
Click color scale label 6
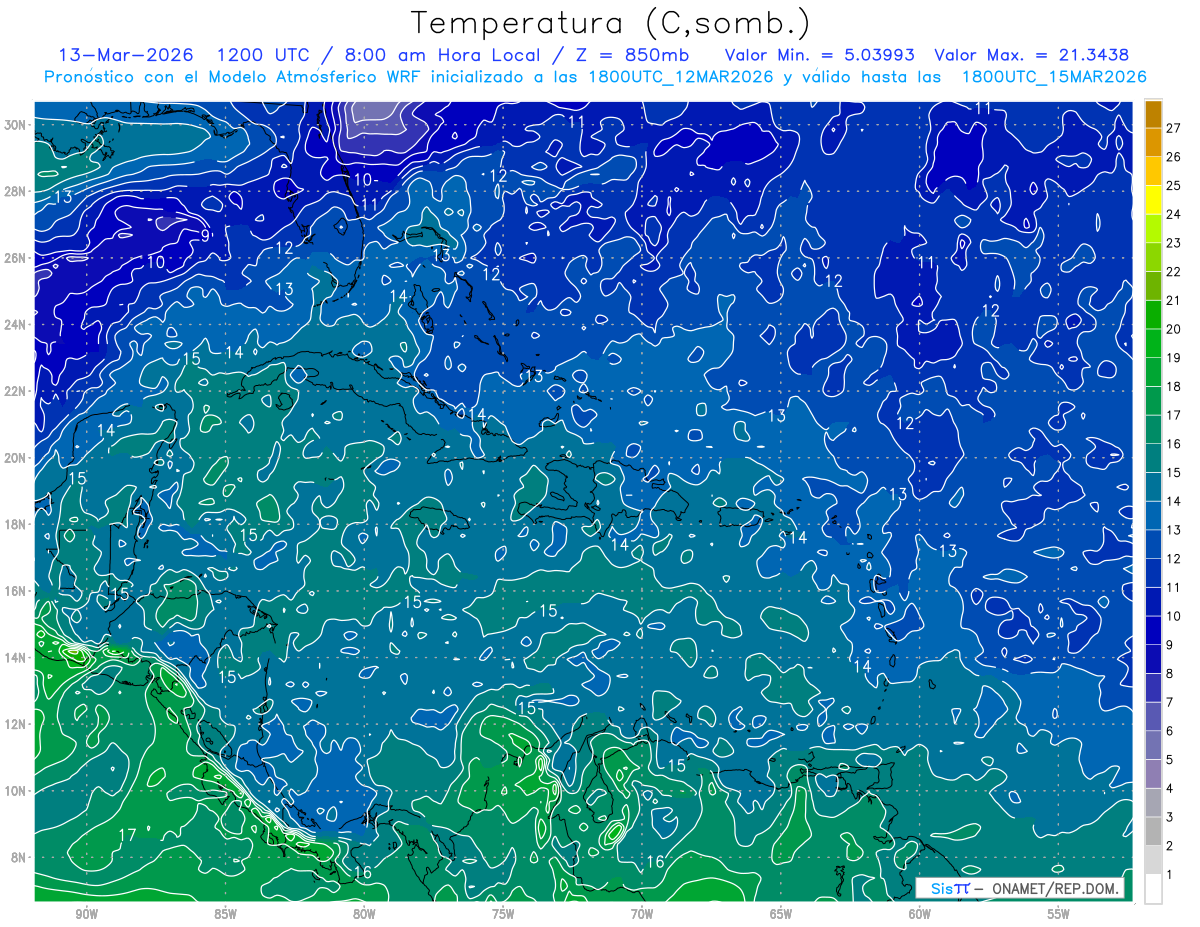1170,731
